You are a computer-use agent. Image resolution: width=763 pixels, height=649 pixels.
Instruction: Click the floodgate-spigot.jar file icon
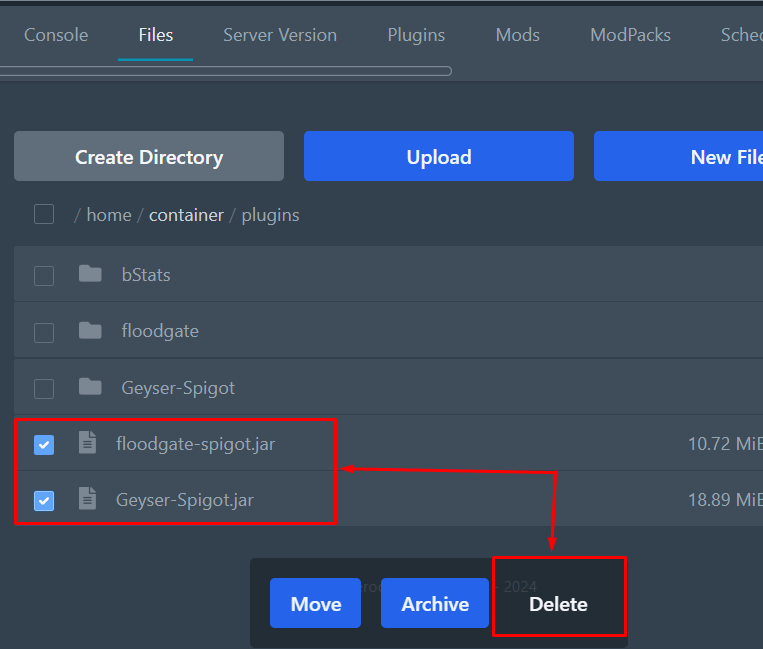click(x=88, y=442)
